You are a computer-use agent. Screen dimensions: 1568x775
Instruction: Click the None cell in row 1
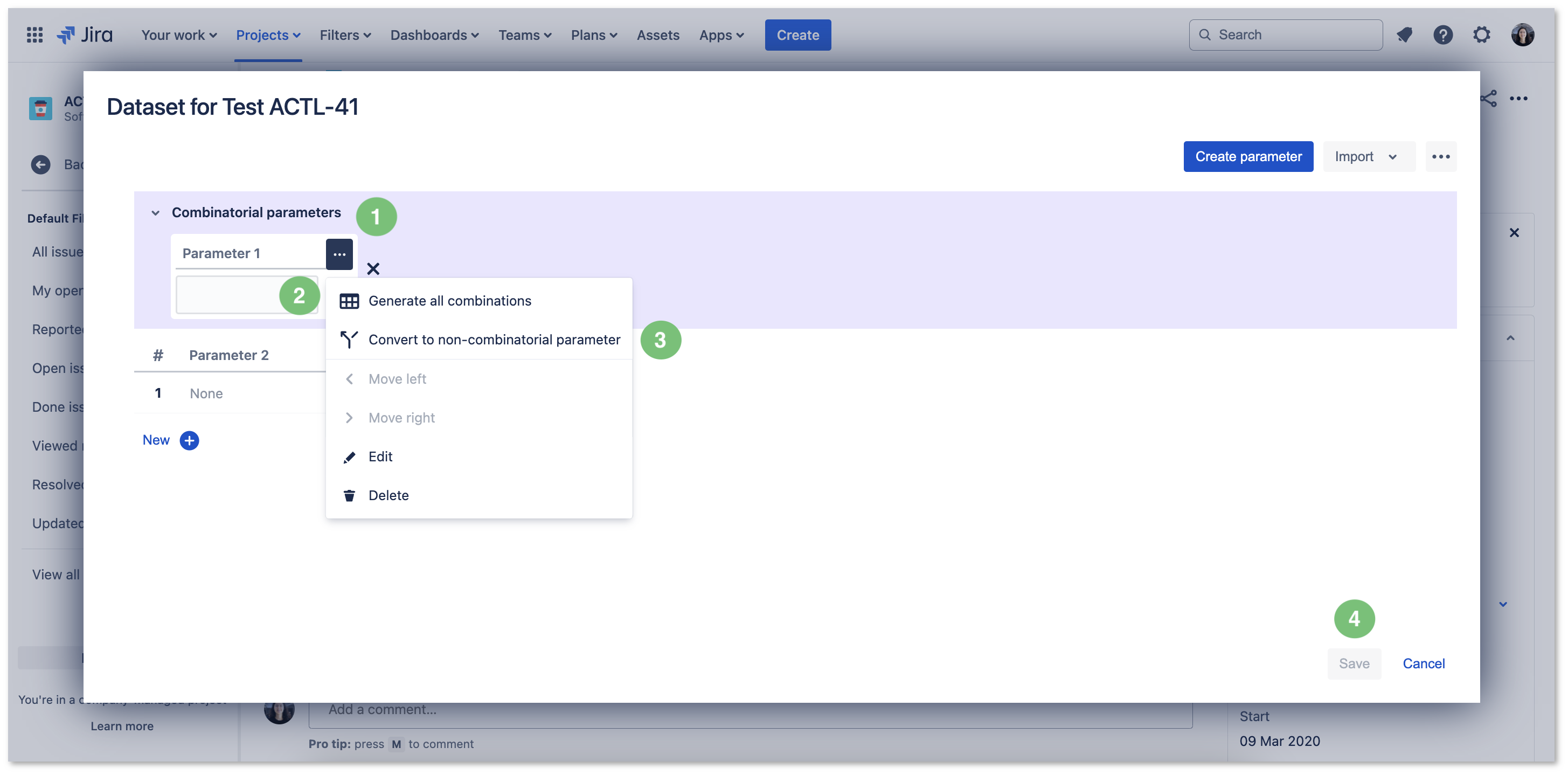(206, 394)
